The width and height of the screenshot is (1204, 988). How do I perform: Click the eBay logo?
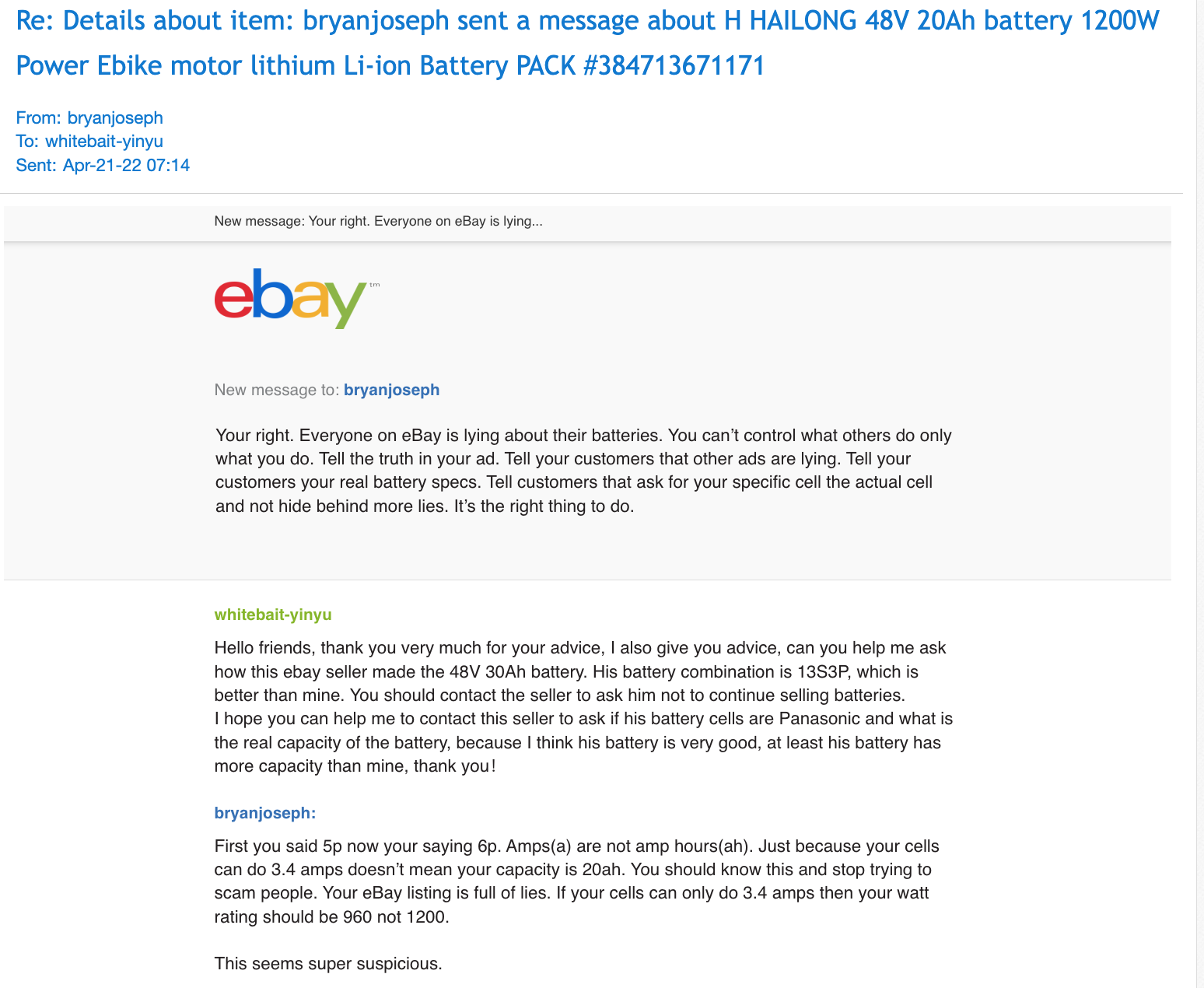click(289, 298)
